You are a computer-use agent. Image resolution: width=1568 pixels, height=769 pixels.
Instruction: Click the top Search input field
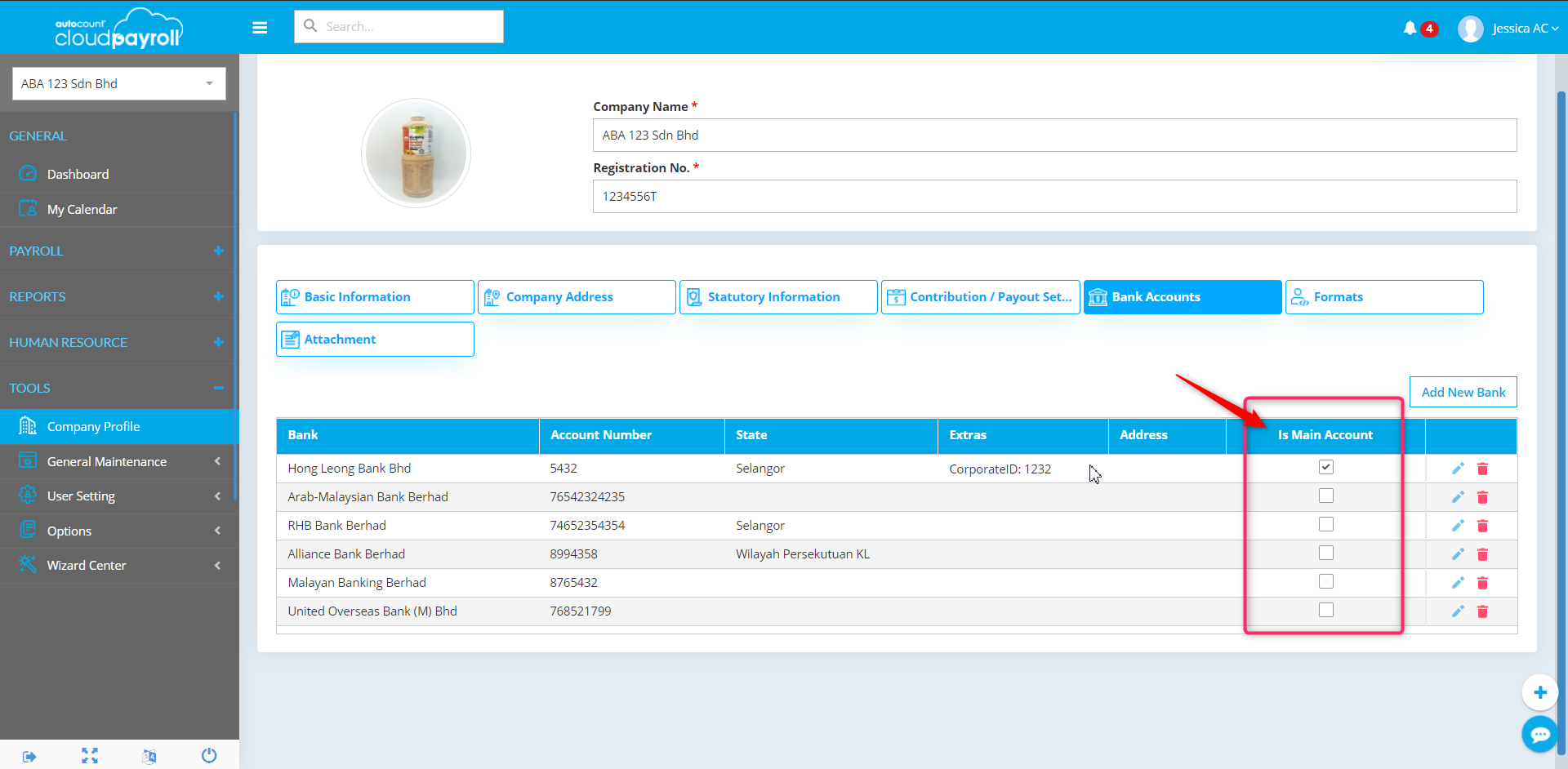(399, 26)
